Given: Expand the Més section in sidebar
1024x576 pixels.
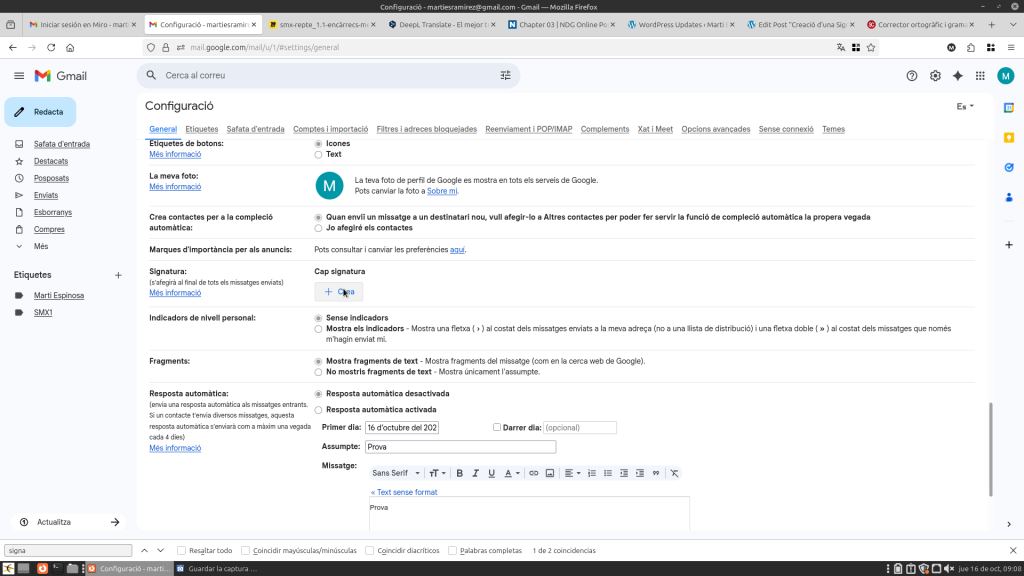Looking at the screenshot, I should point(41,246).
